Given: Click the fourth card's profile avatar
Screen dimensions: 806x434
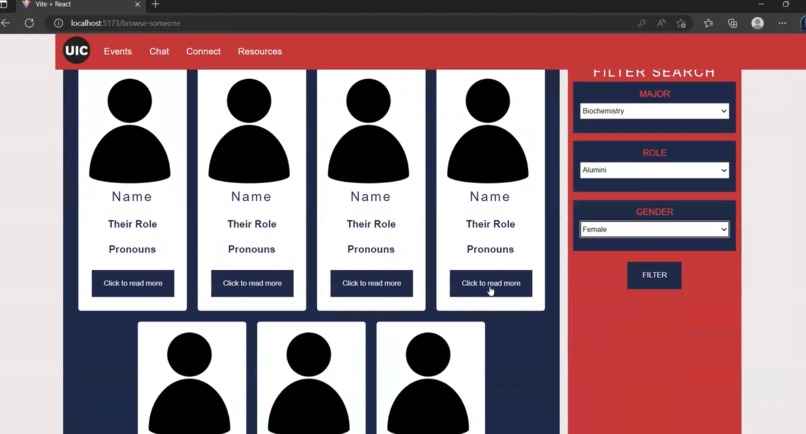Looking at the screenshot, I should coord(487,130).
